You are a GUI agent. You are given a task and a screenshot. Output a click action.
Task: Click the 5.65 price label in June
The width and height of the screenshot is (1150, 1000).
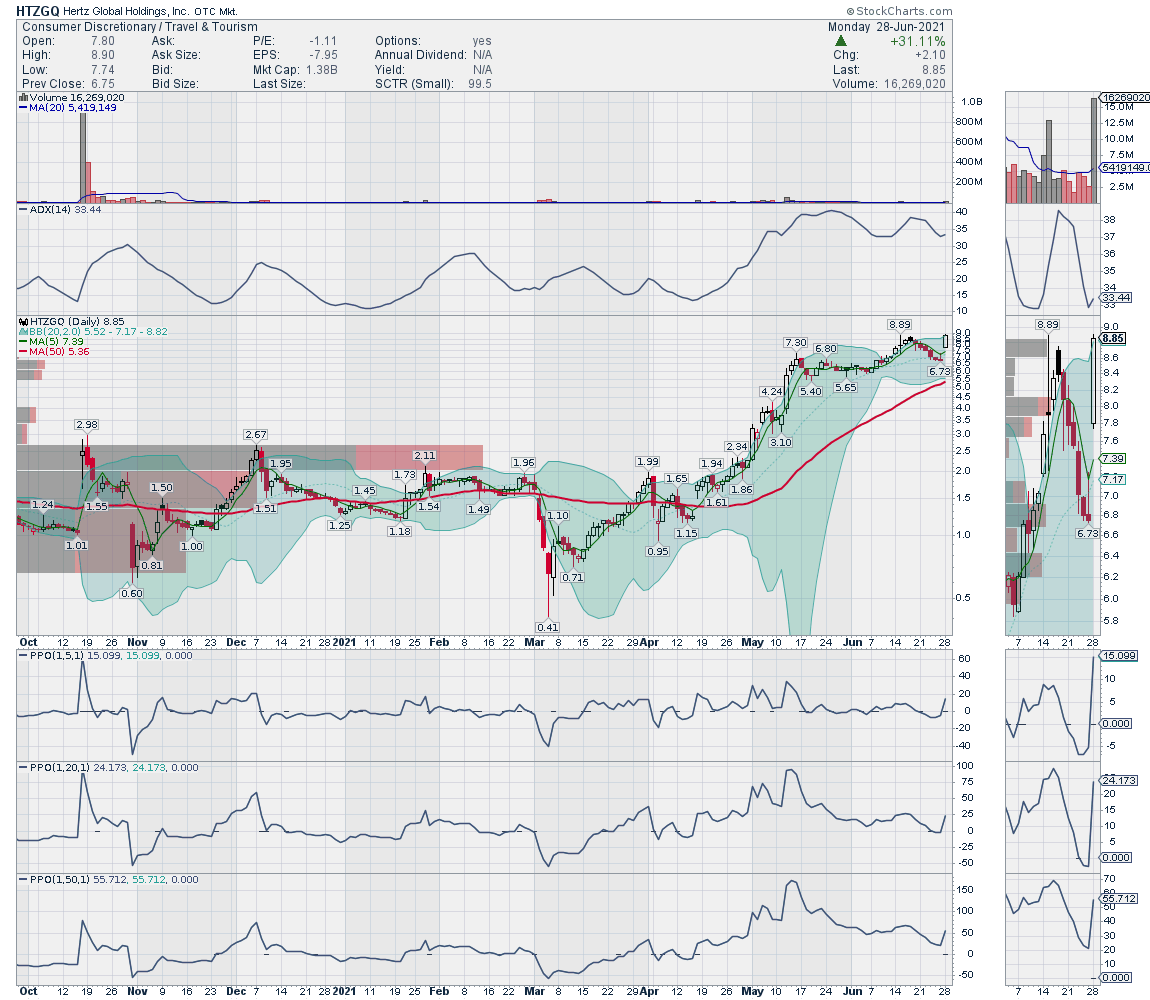tap(846, 387)
